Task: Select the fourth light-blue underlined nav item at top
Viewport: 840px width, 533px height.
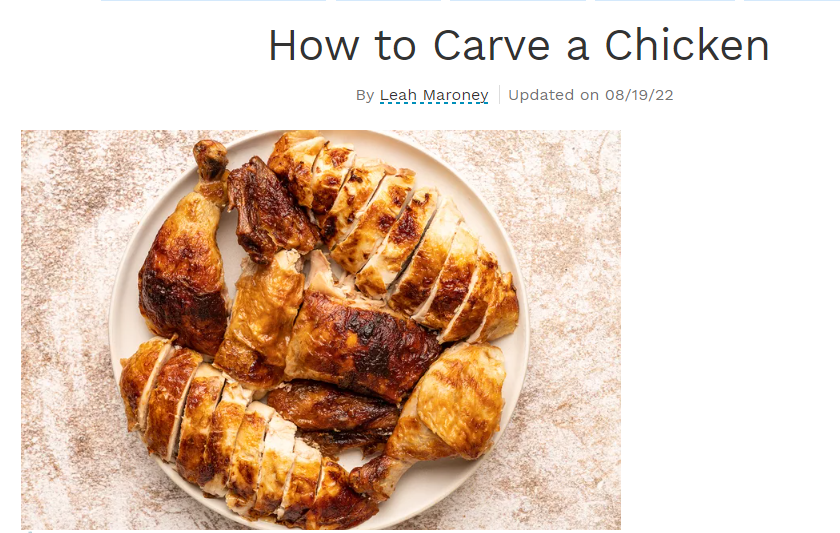Action: point(664,1)
